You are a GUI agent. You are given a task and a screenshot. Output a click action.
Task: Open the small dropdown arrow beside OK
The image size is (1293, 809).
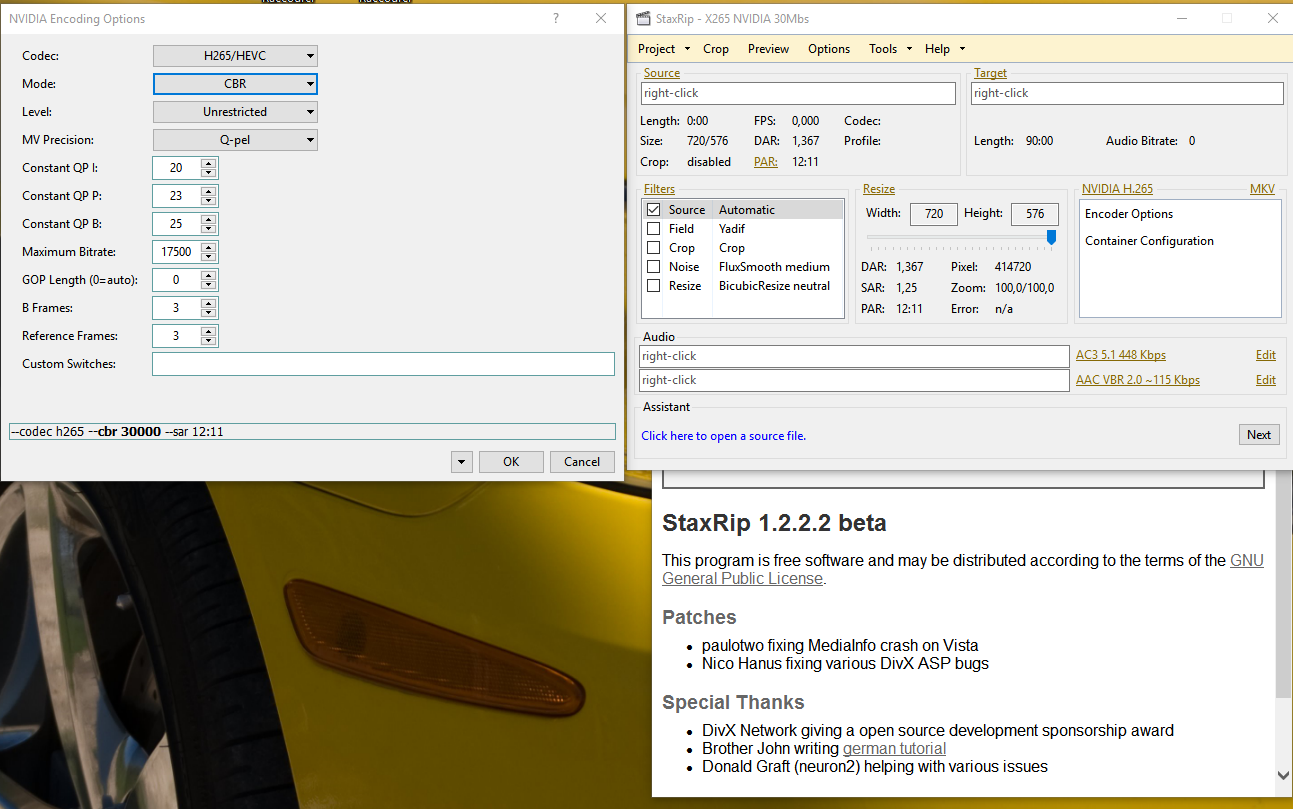[461, 462]
